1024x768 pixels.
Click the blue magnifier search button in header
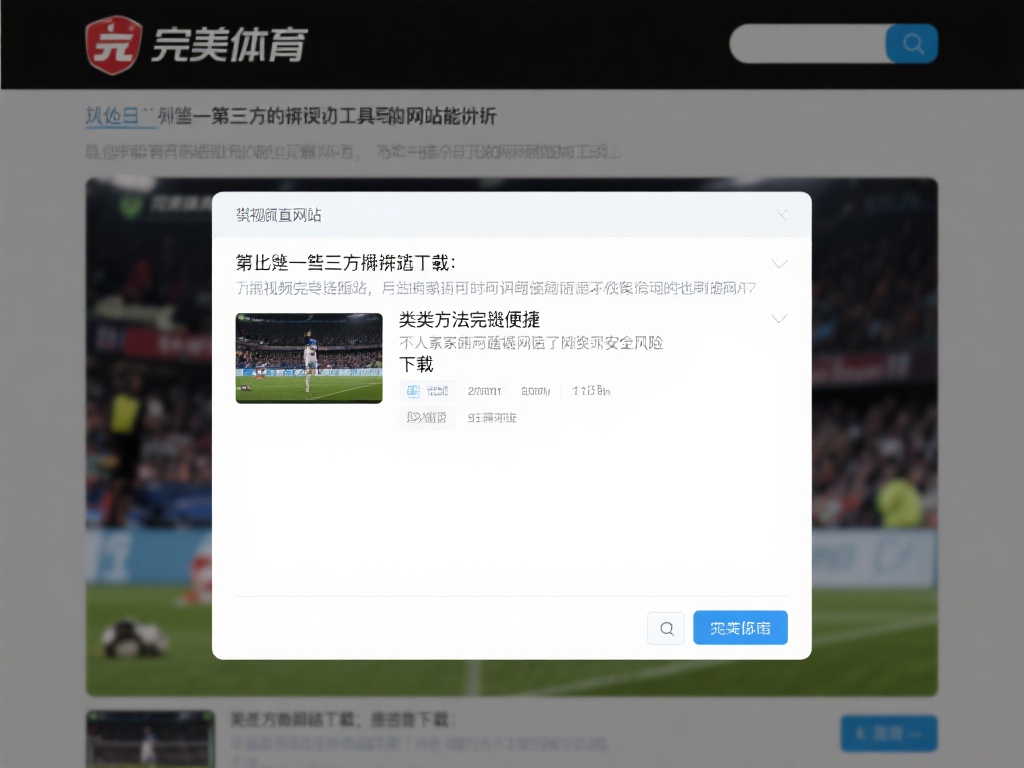point(912,44)
